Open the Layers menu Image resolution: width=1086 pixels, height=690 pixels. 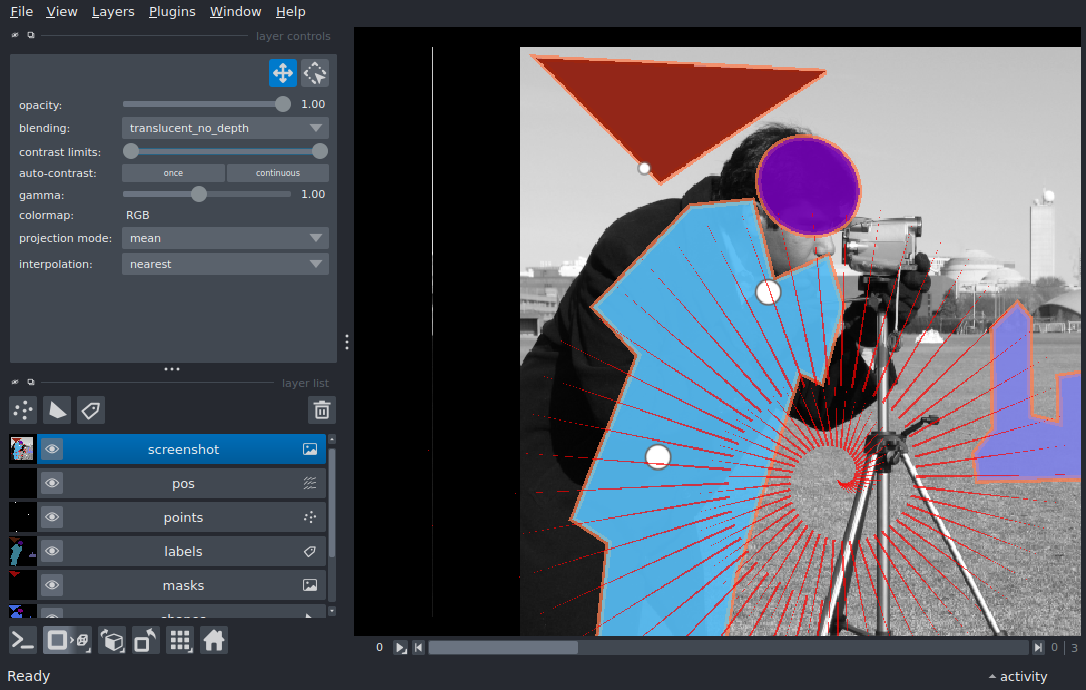click(x=112, y=12)
